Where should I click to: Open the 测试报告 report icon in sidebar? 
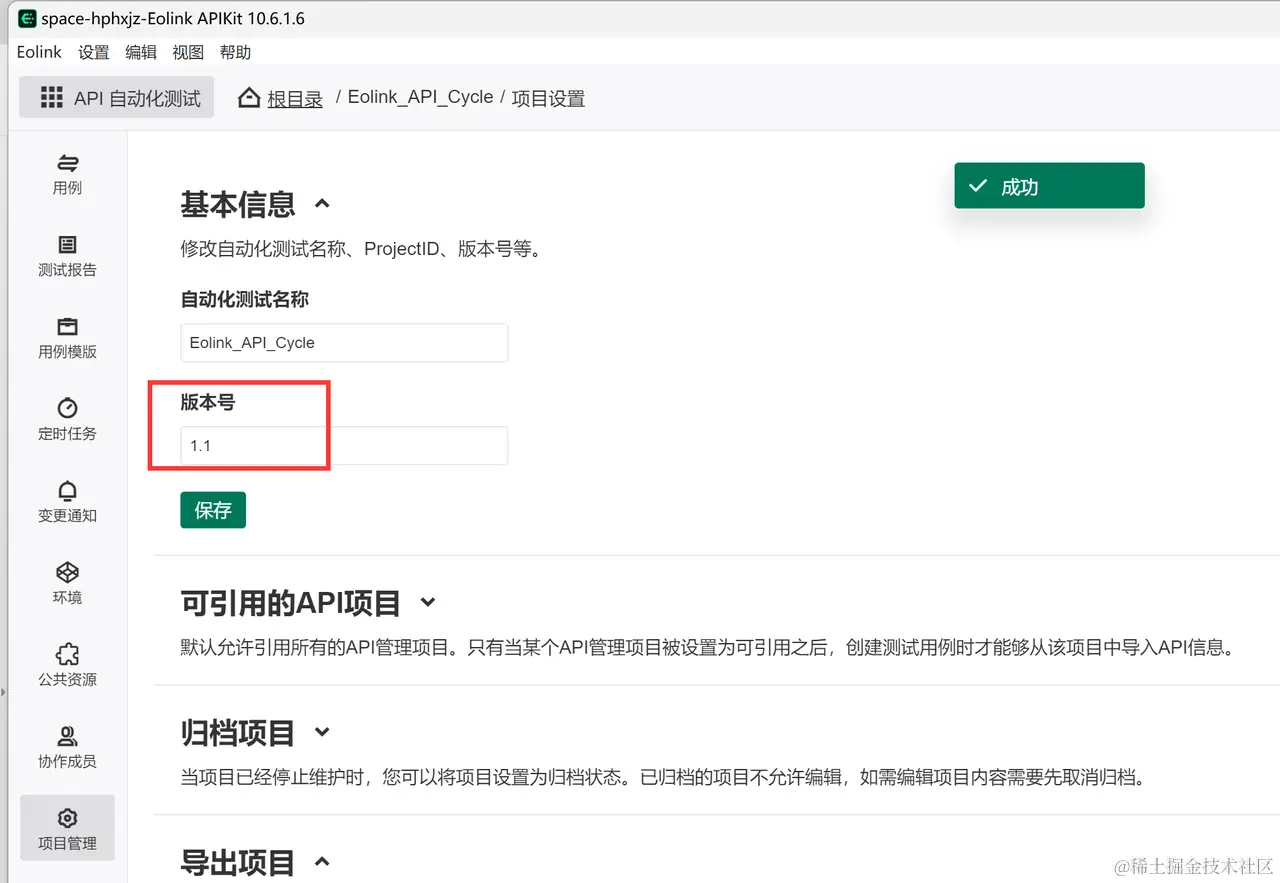click(67, 245)
